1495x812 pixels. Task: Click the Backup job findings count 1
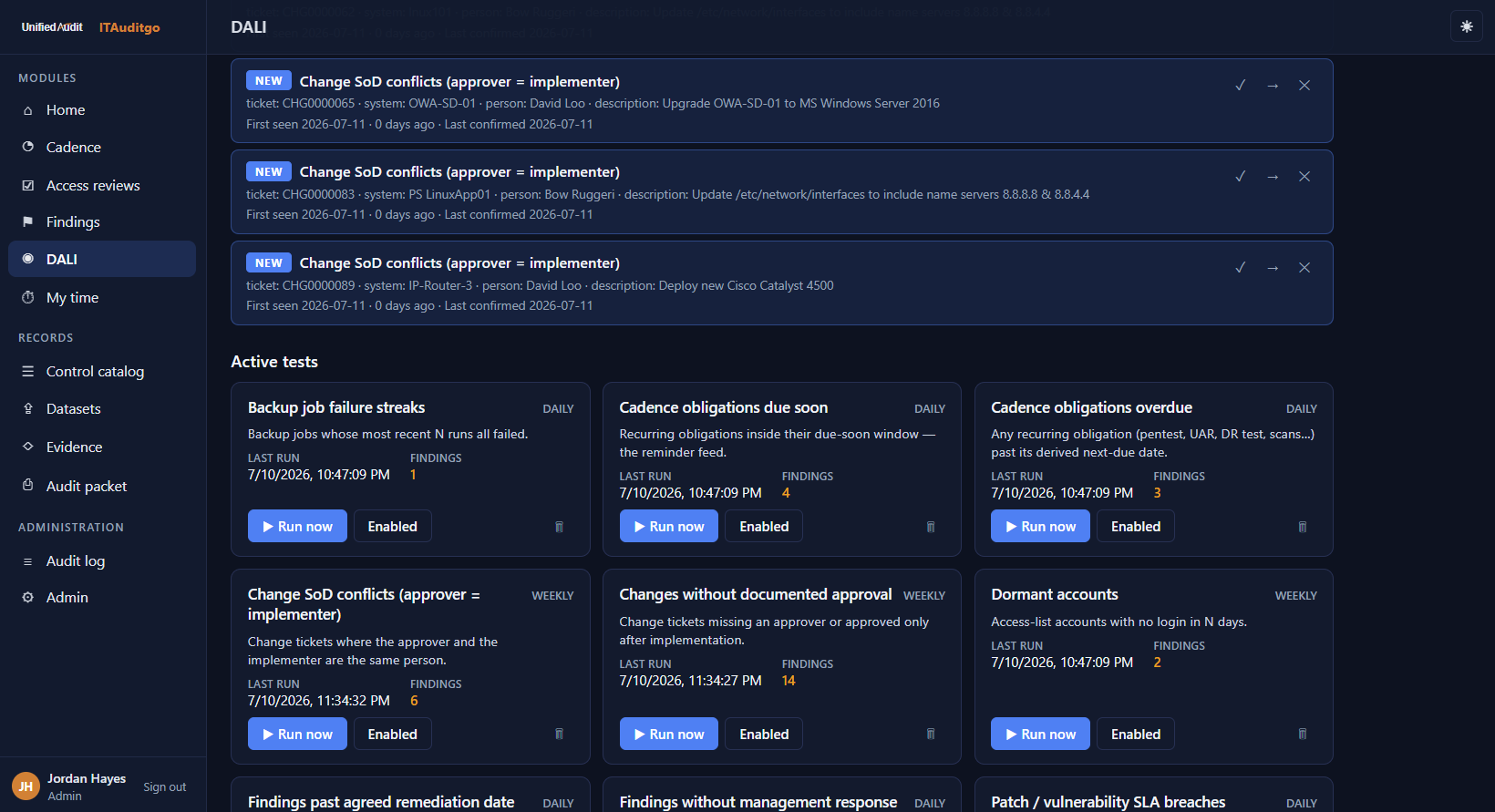pyautogui.click(x=413, y=475)
